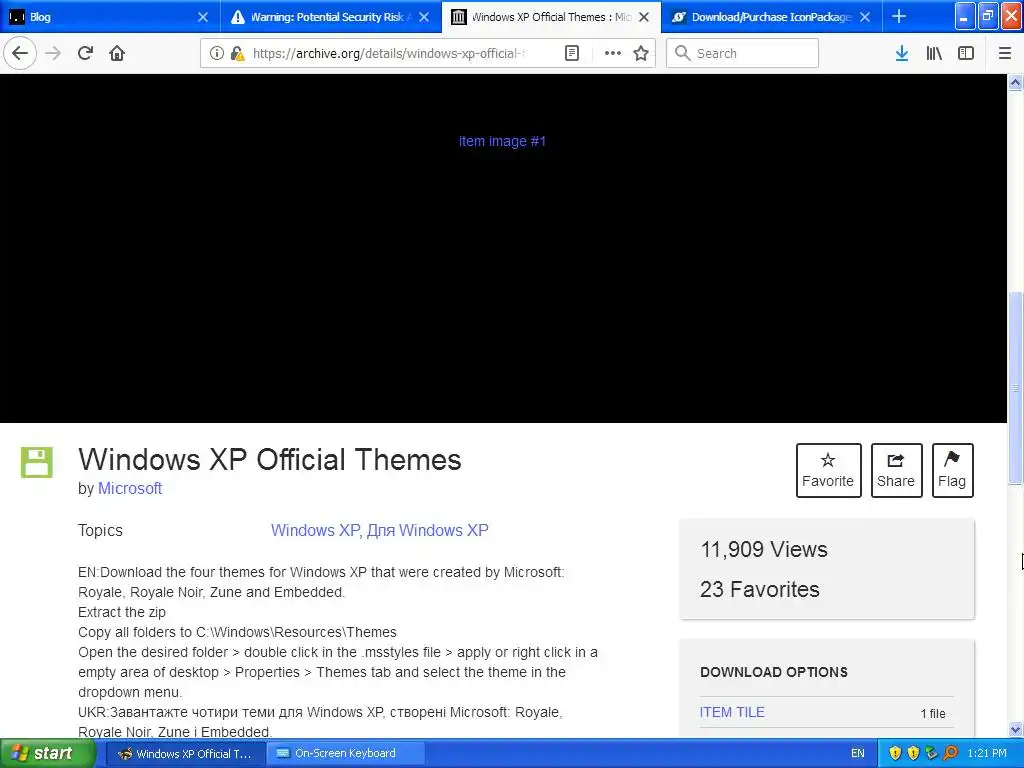Viewport: 1024px width, 768px height.
Task: Open the ITEM TILE download option
Action: pyautogui.click(x=732, y=712)
